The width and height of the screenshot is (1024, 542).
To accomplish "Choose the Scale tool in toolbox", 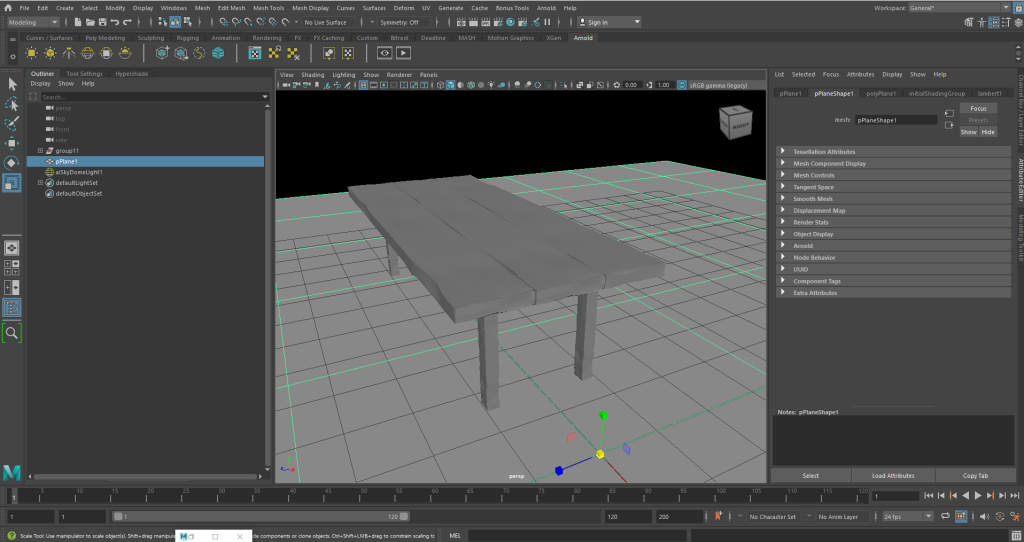I will tap(12, 183).
